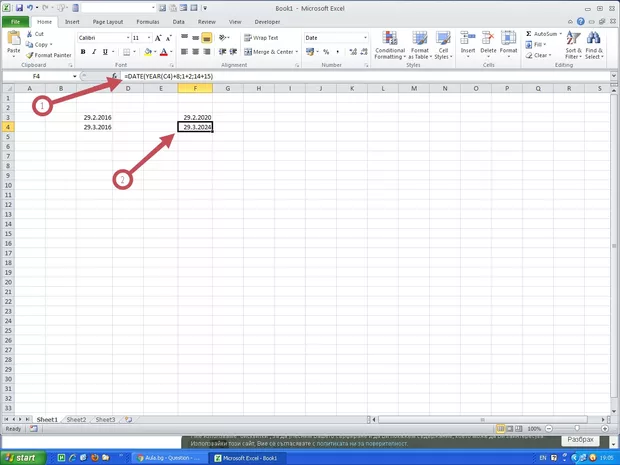620x465 pixels.
Task: Switch to Sheet2 tab
Action: [x=76, y=420]
